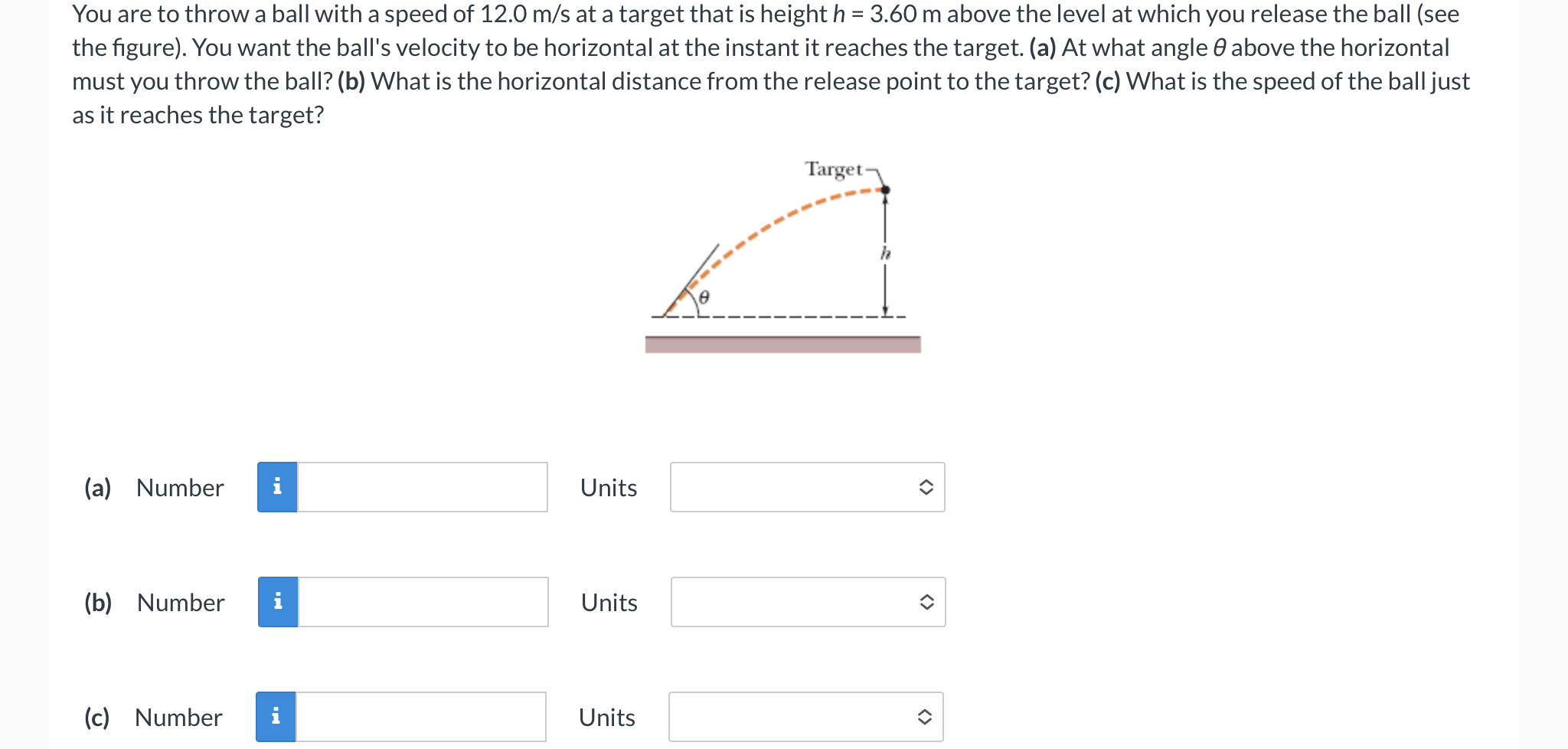1568x749 pixels.
Task: Click the info icon for part (b)
Action: tap(276, 602)
